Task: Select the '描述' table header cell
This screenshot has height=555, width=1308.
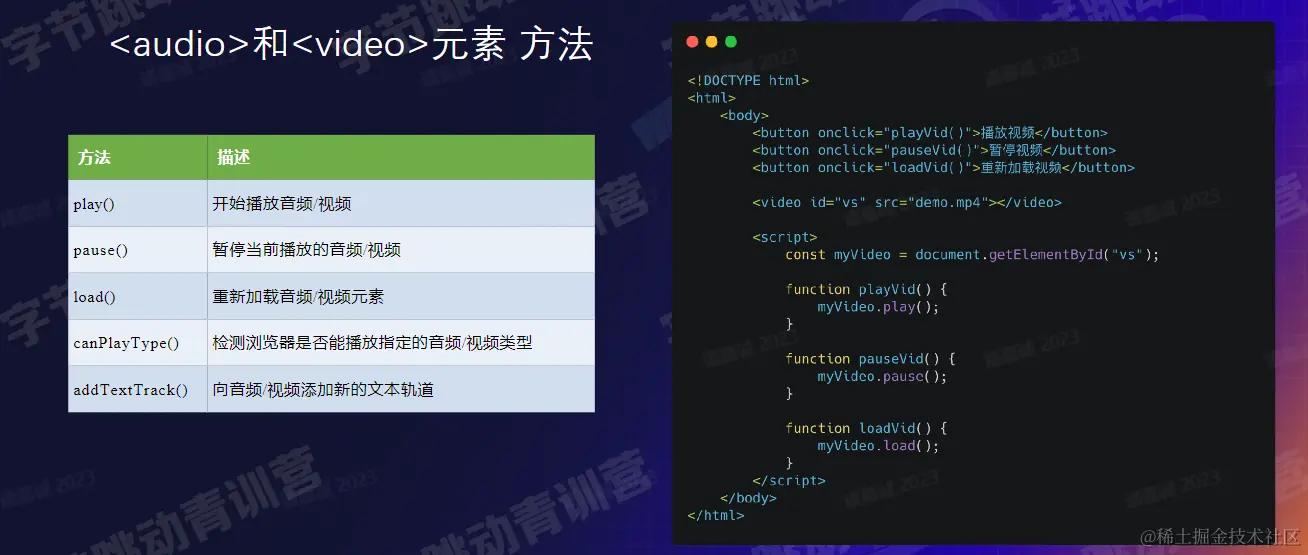Action: tap(401, 157)
